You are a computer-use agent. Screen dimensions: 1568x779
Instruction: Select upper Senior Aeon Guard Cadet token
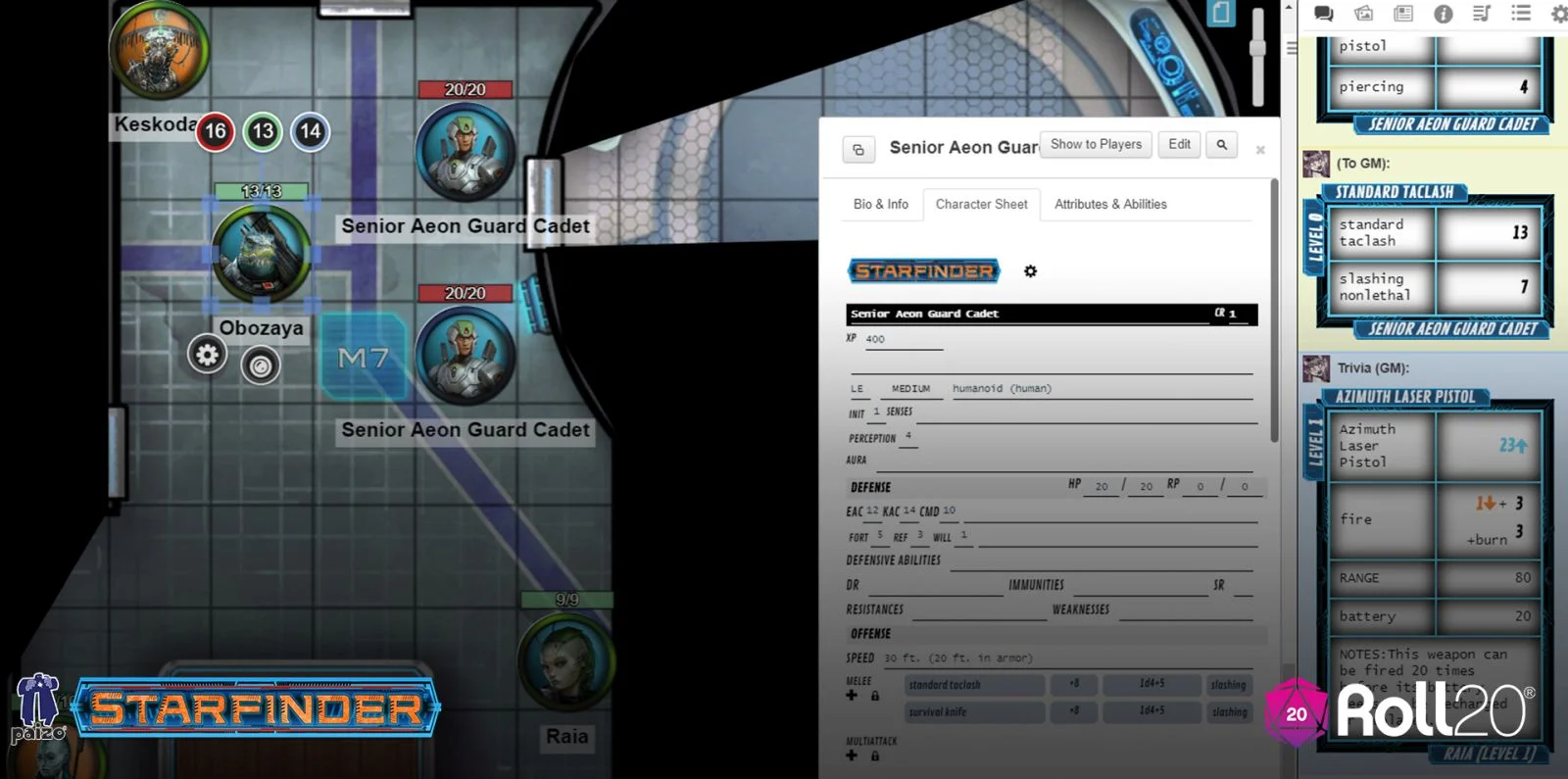click(465, 152)
